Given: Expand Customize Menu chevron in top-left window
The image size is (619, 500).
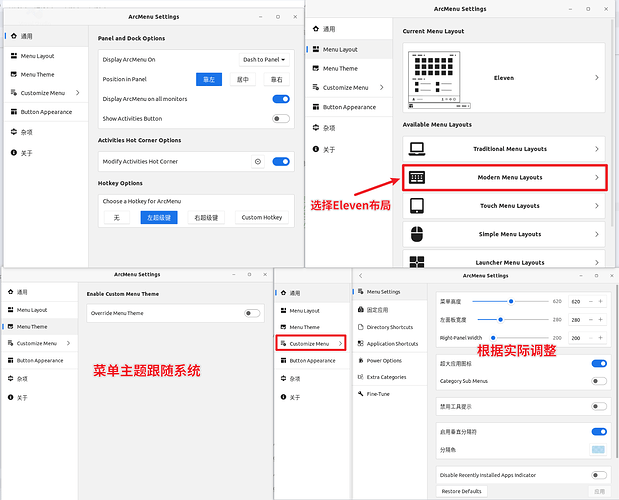Looking at the screenshot, I should coord(78,93).
